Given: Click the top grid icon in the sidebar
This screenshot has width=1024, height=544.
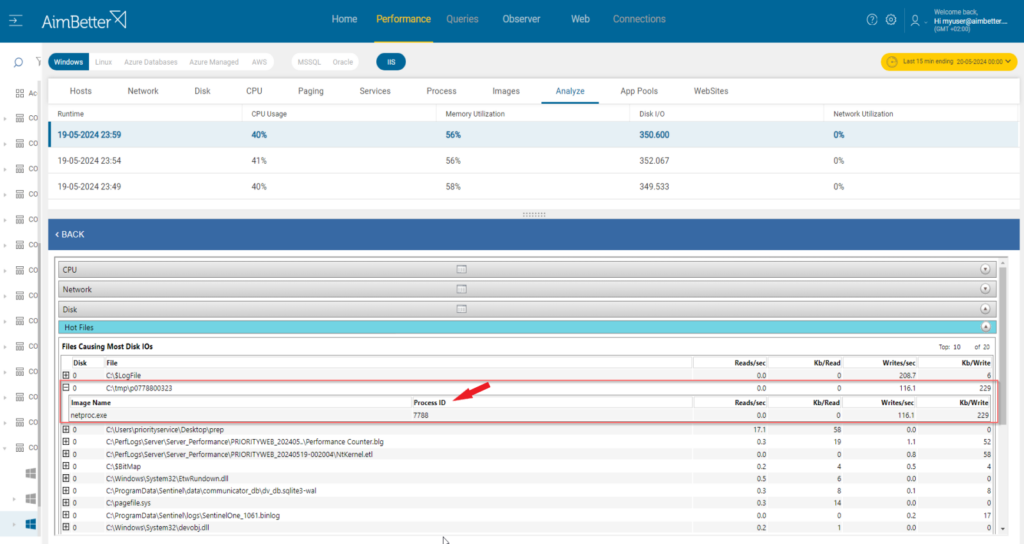Looking at the screenshot, I should tap(20, 93).
